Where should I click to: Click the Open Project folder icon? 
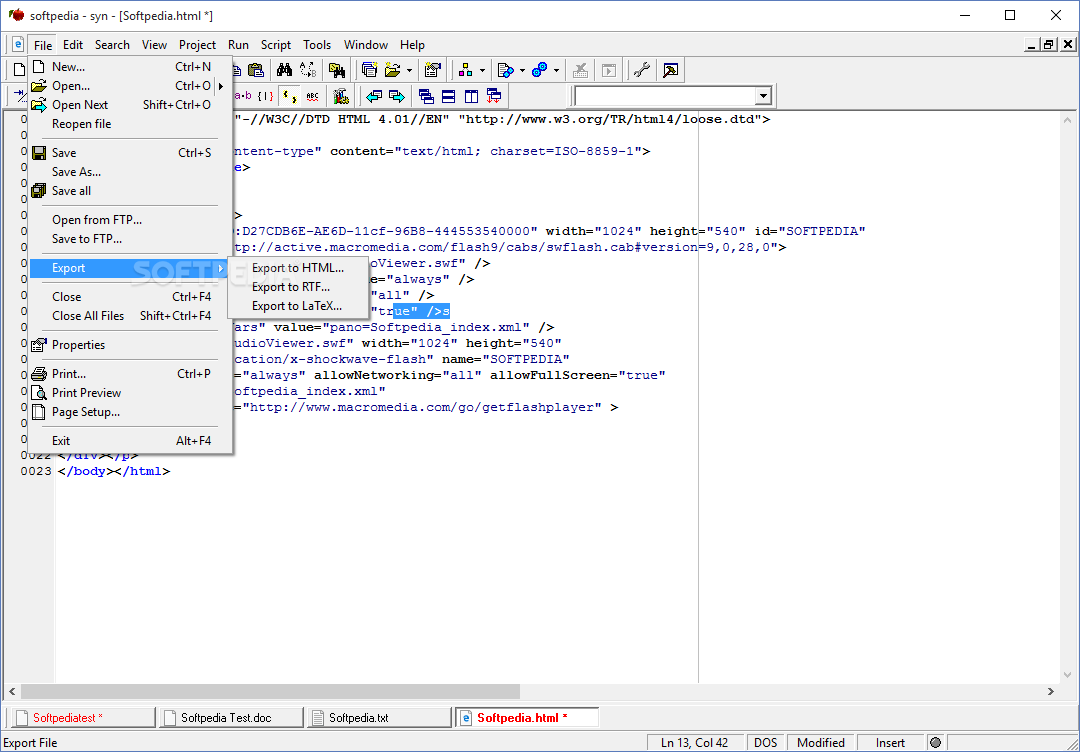(393, 70)
